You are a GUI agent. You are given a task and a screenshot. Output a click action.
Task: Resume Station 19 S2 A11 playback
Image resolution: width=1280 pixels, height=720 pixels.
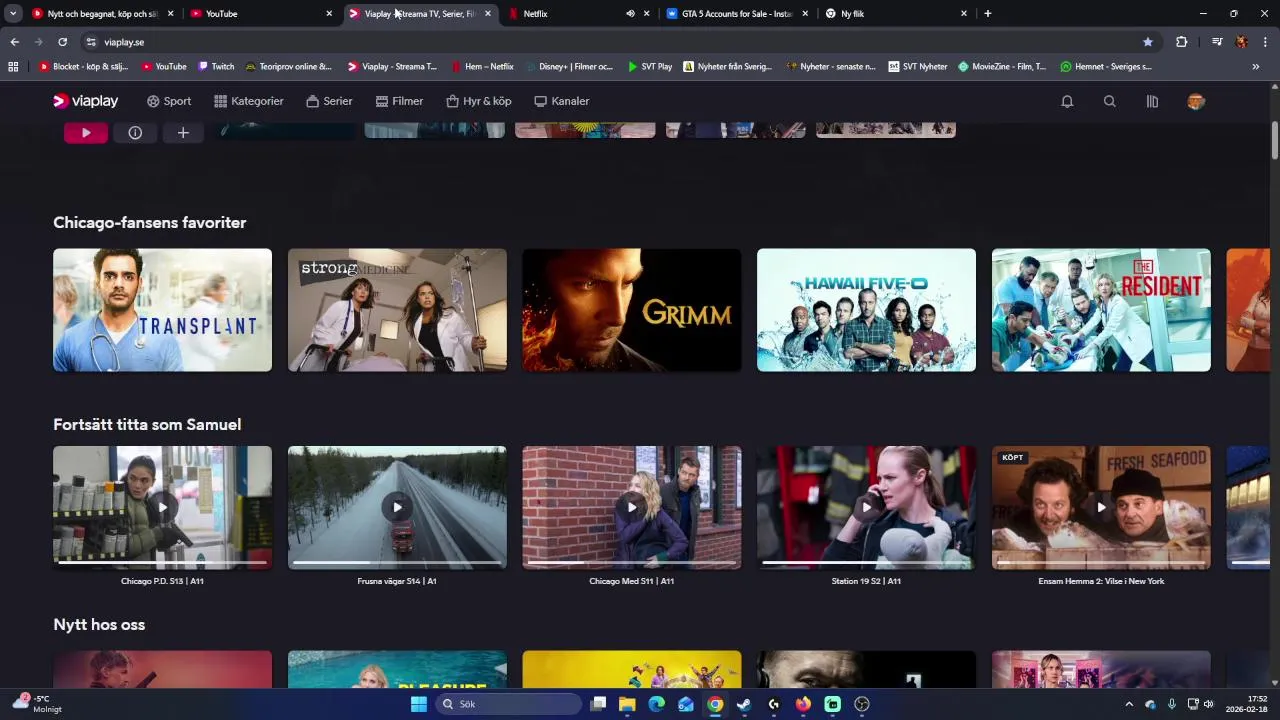pos(866,508)
